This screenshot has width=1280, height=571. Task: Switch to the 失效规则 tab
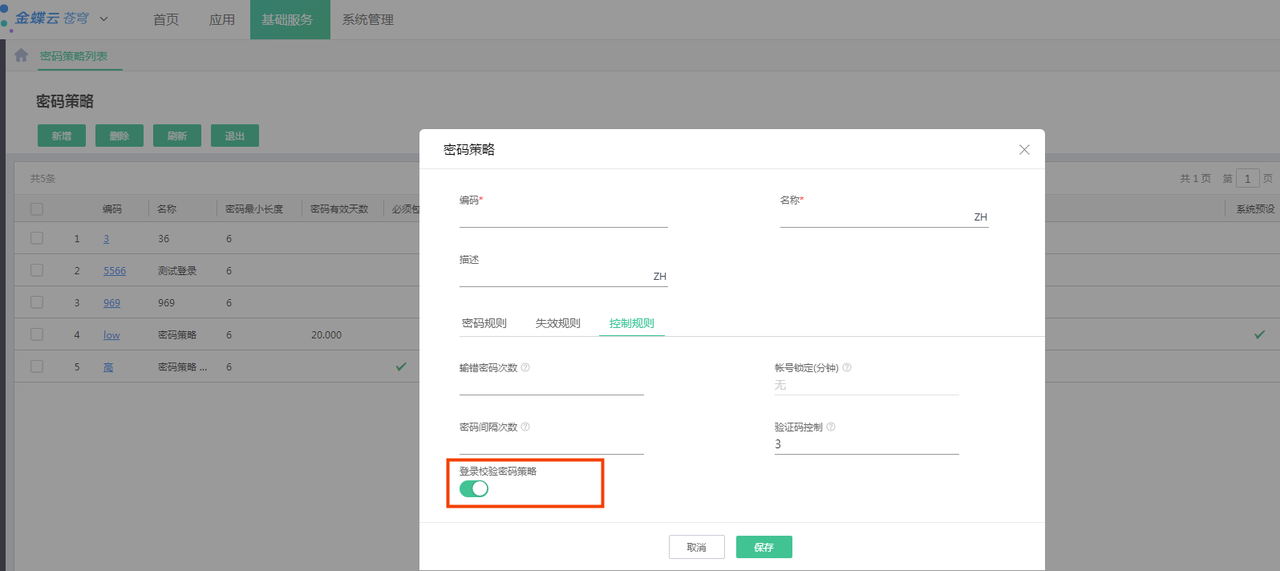click(x=558, y=323)
